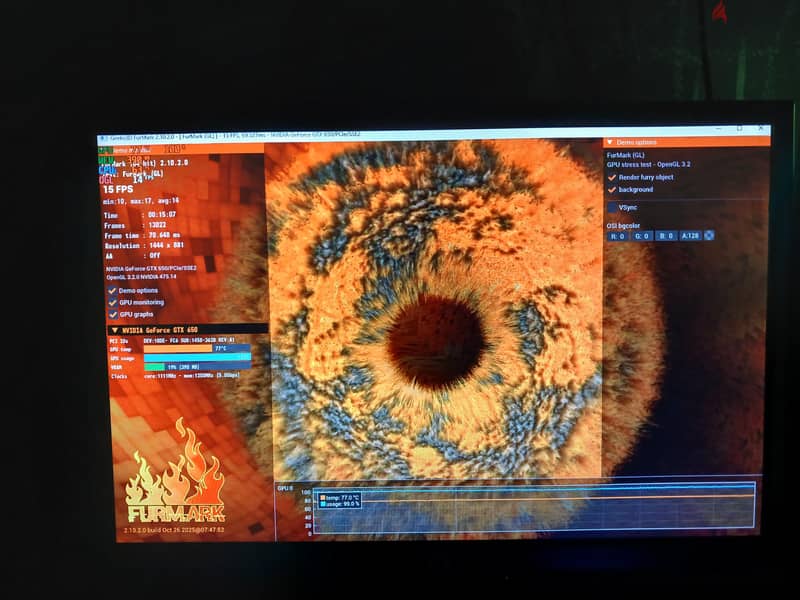
Task: Click the VRAM usage bar
Action: [x=197, y=366]
